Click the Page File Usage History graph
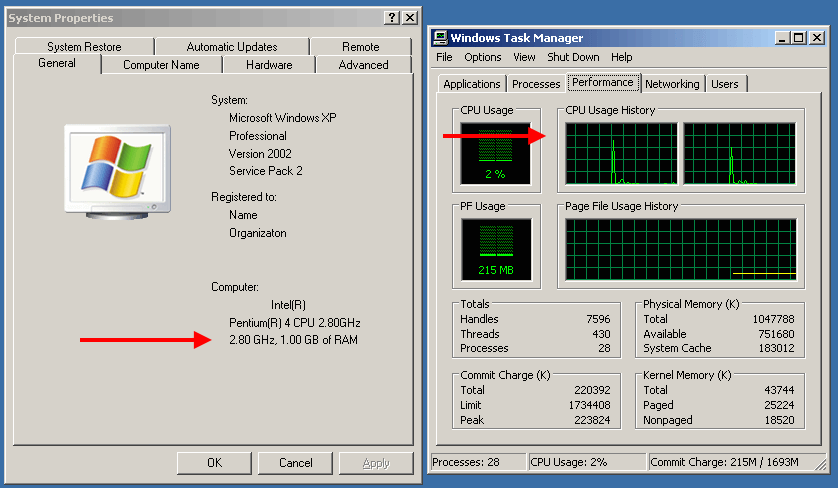This screenshot has height=488, width=838. 681,249
